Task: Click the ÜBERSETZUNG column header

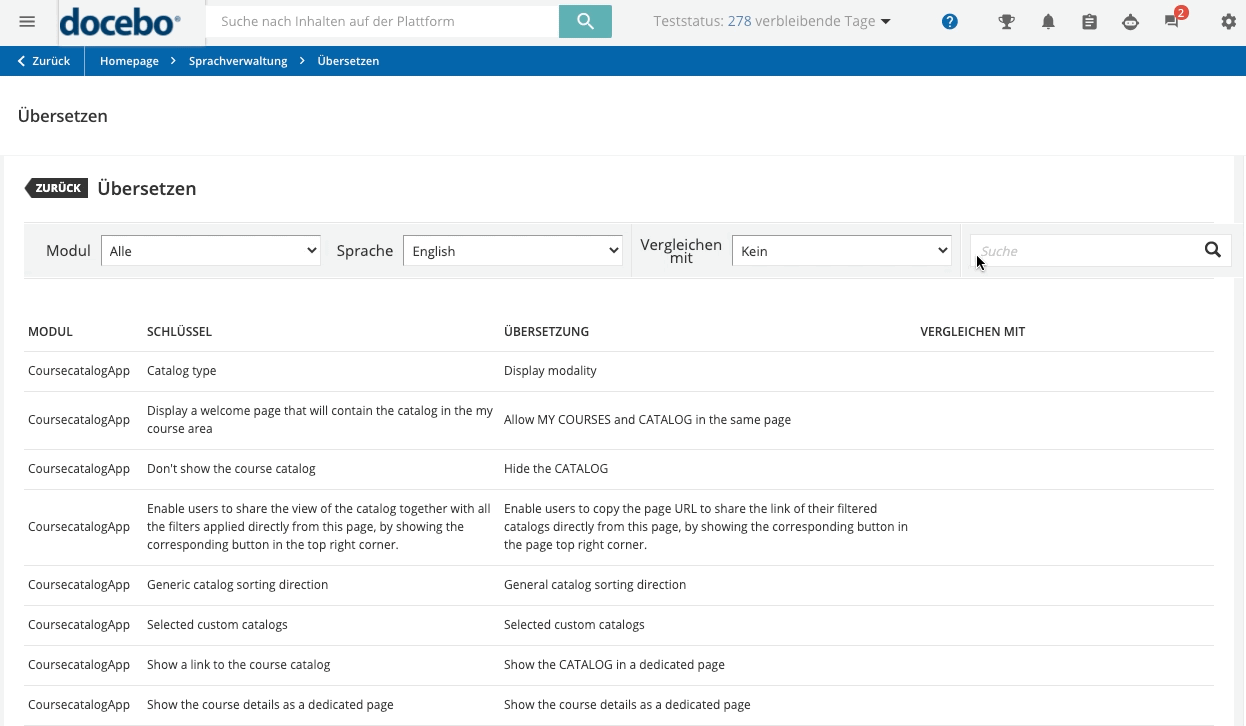Action: tap(546, 332)
